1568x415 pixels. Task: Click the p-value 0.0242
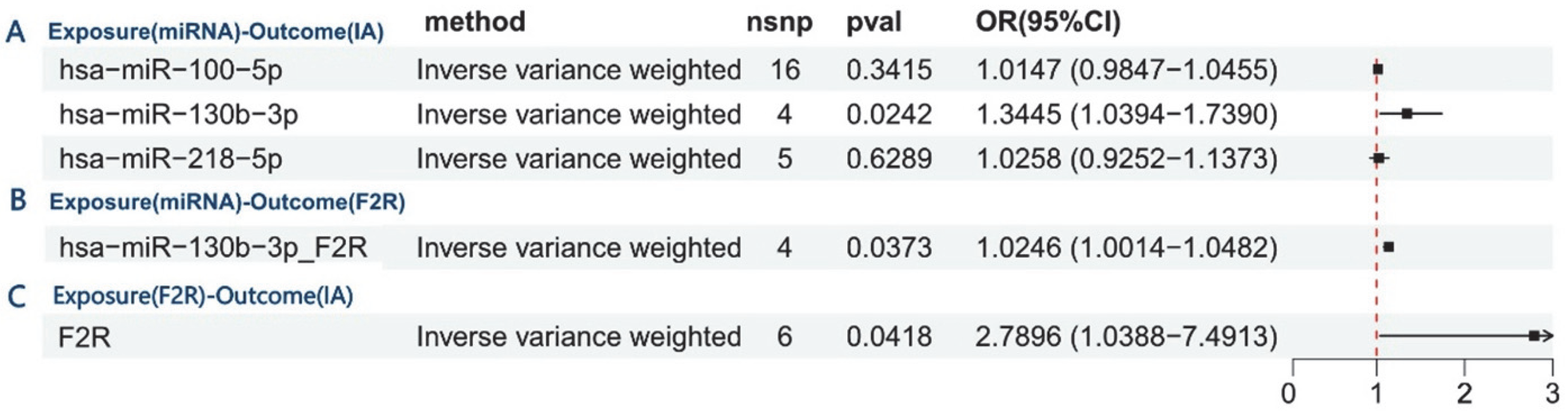point(889,115)
